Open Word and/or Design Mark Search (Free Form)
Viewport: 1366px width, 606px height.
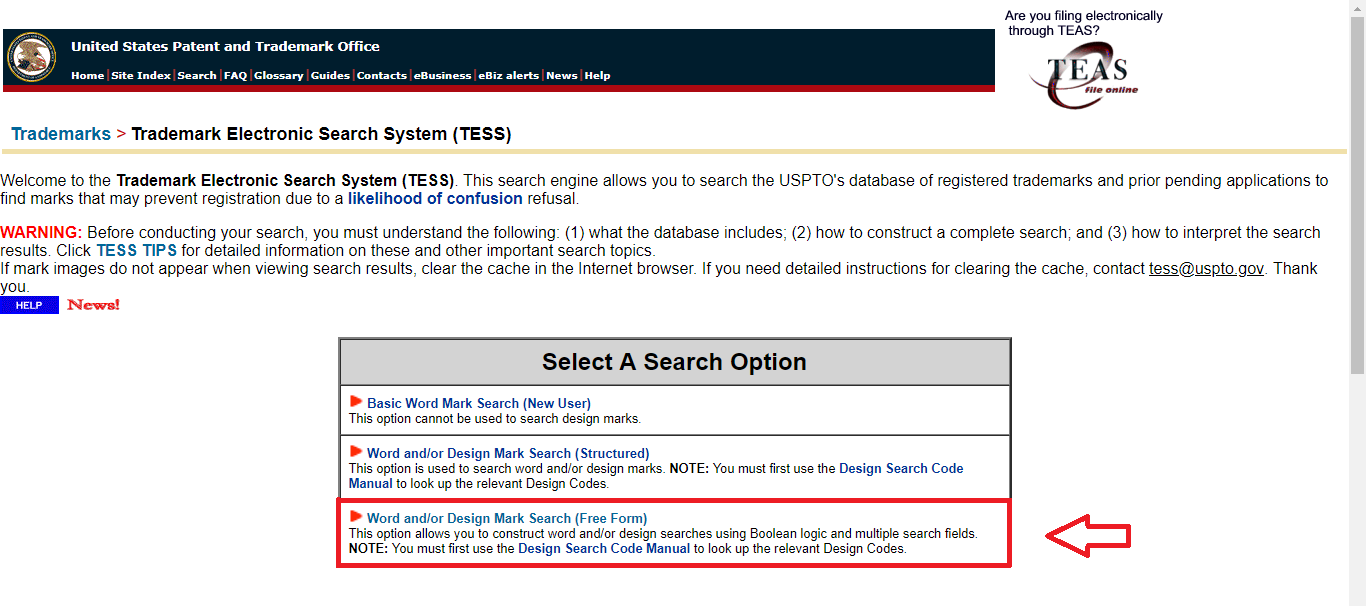click(x=507, y=519)
